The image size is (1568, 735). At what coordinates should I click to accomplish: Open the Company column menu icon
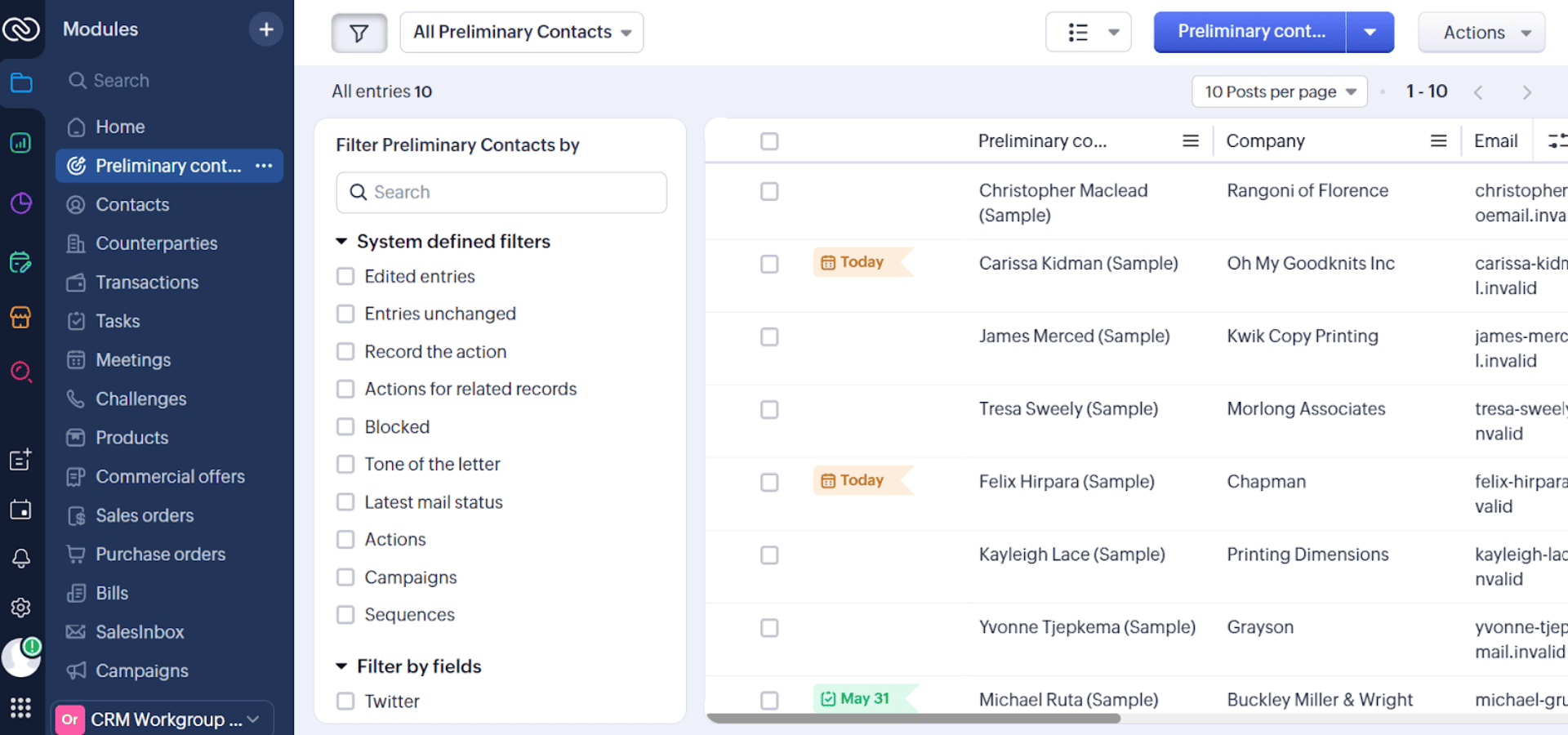1438,141
